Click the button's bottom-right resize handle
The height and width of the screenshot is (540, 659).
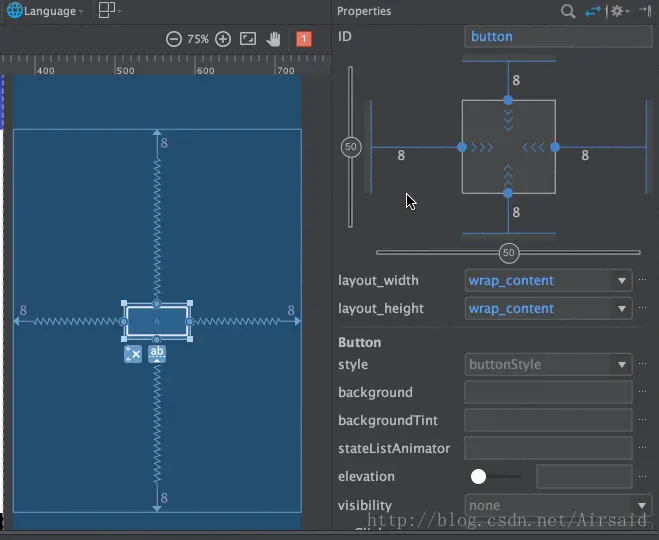pos(190,339)
